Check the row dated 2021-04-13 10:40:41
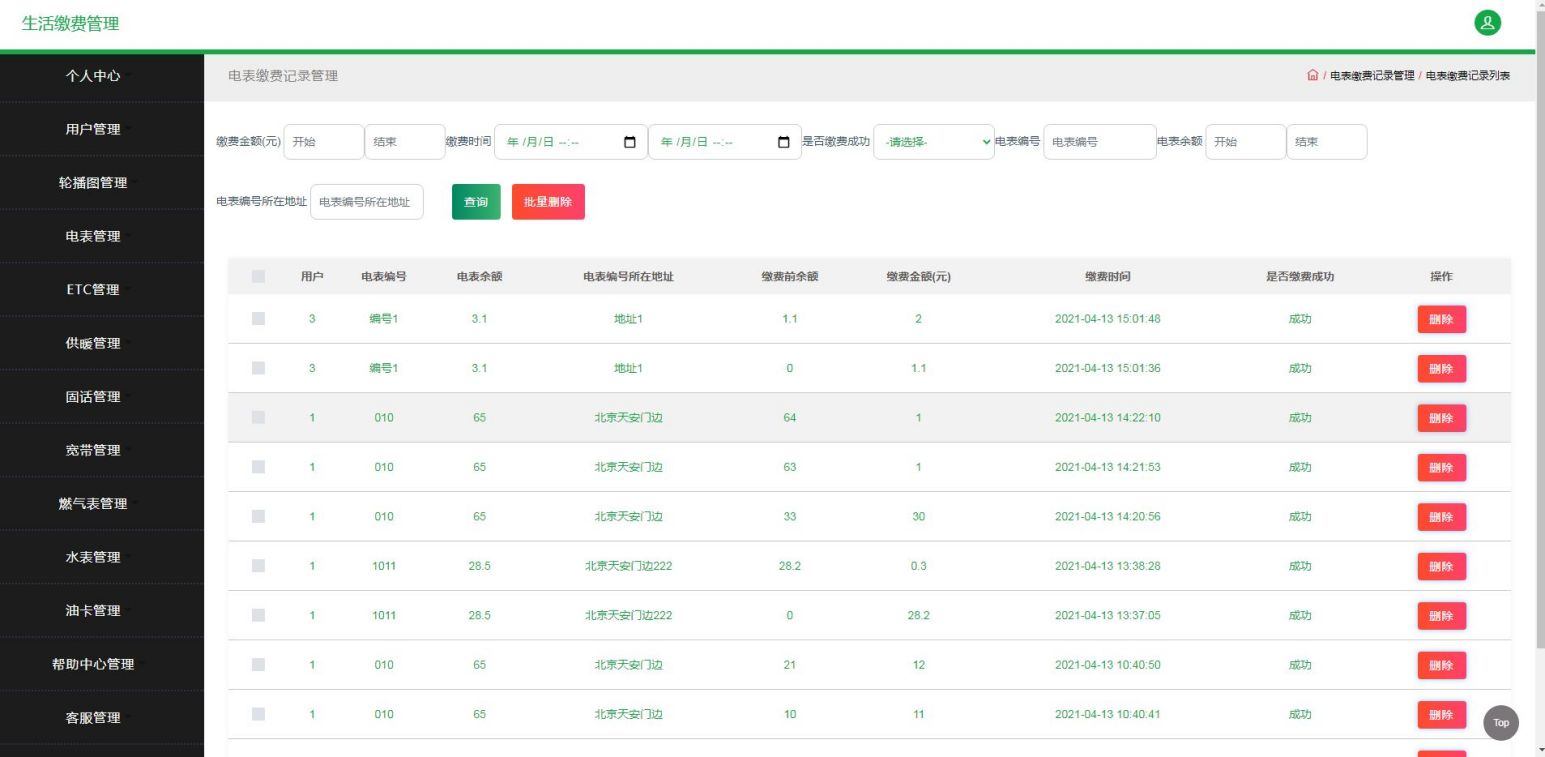Viewport: 1545px width, 757px height. 259,714
